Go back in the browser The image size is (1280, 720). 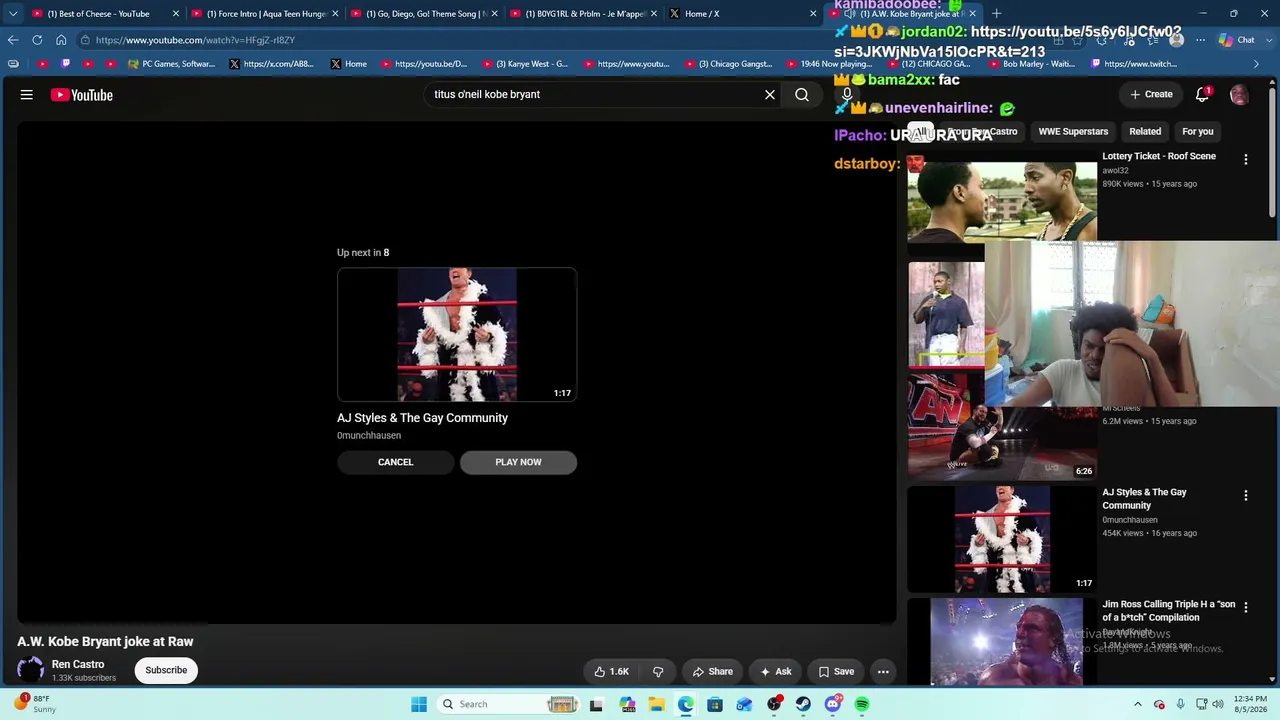pyautogui.click(x=13, y=40)
